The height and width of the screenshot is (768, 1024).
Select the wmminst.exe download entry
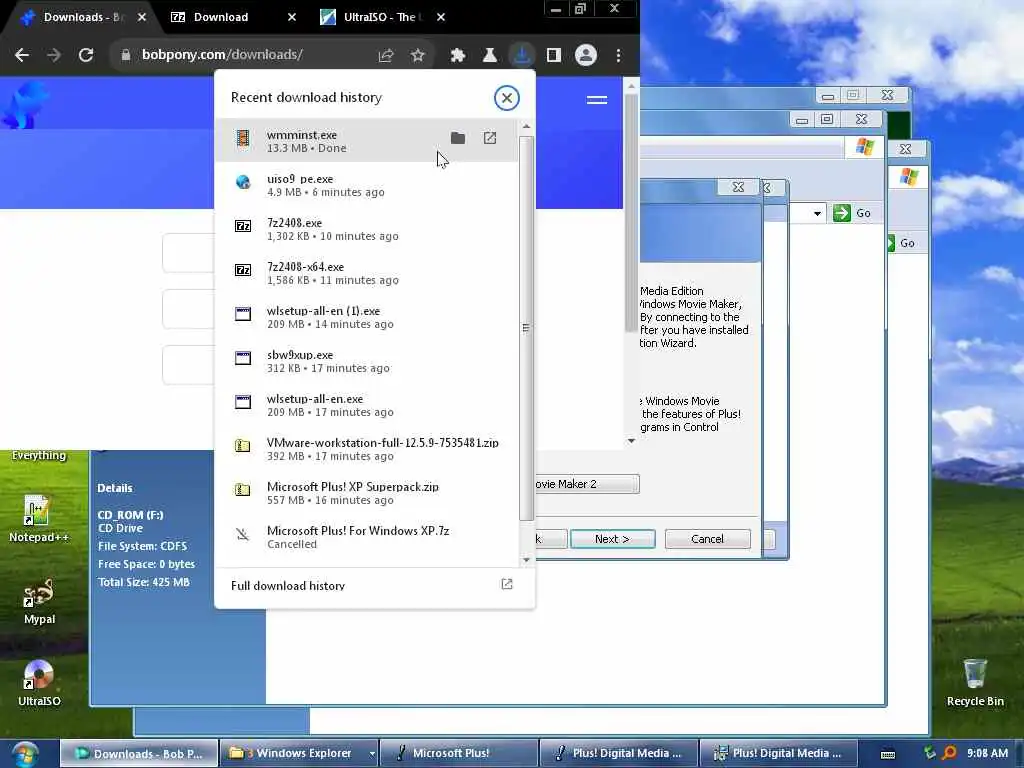click(x=367, y=140)
